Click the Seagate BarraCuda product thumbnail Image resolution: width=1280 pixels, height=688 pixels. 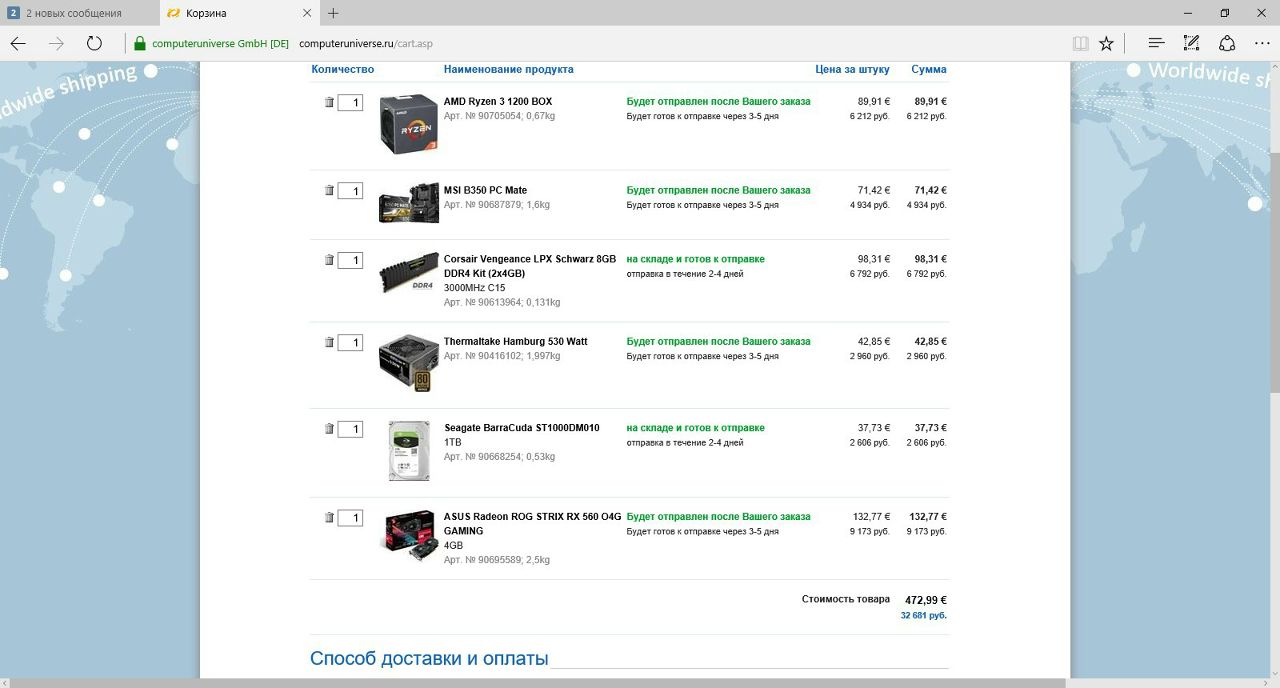[x=409, y=451]
